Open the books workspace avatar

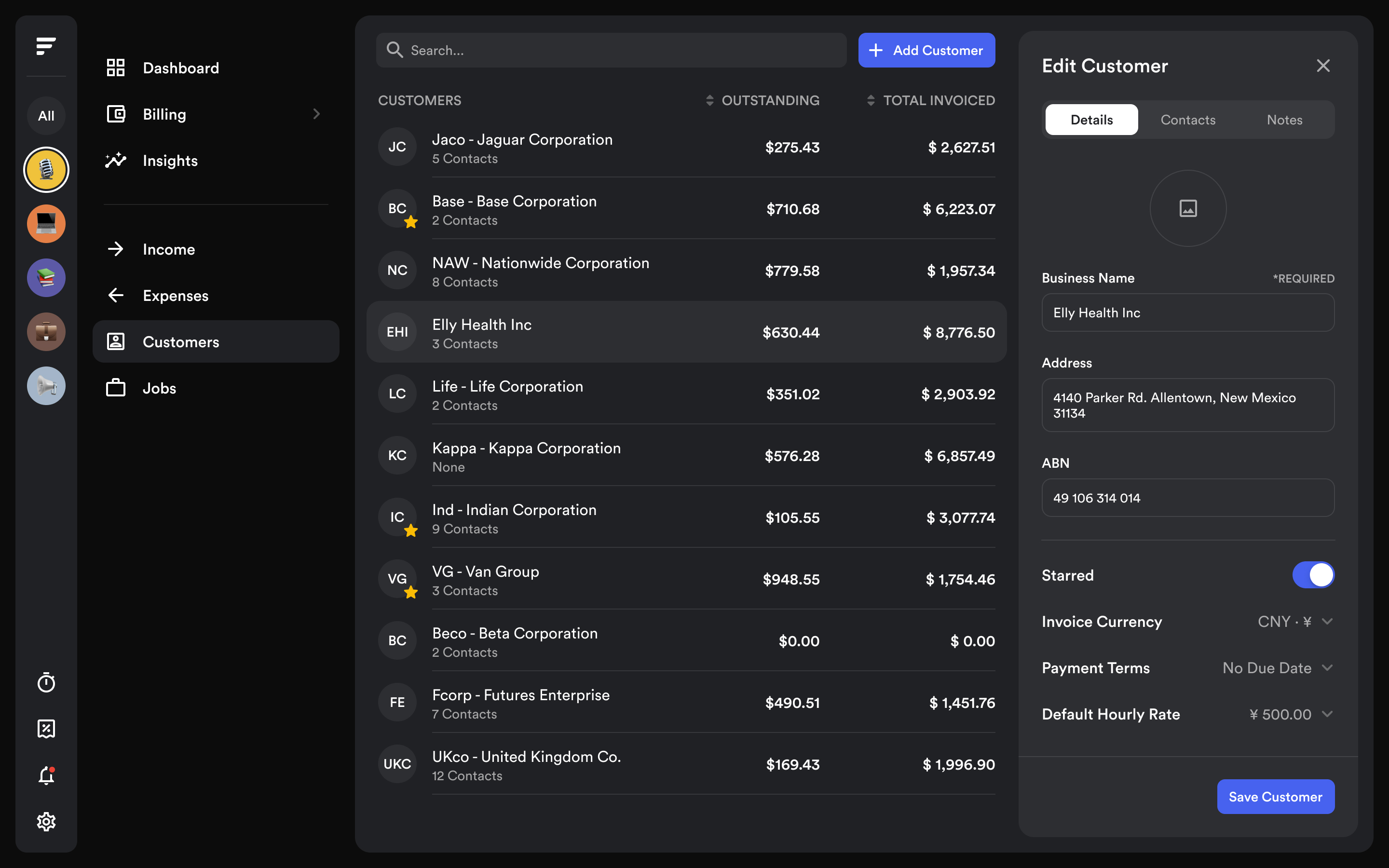[46, 278]
